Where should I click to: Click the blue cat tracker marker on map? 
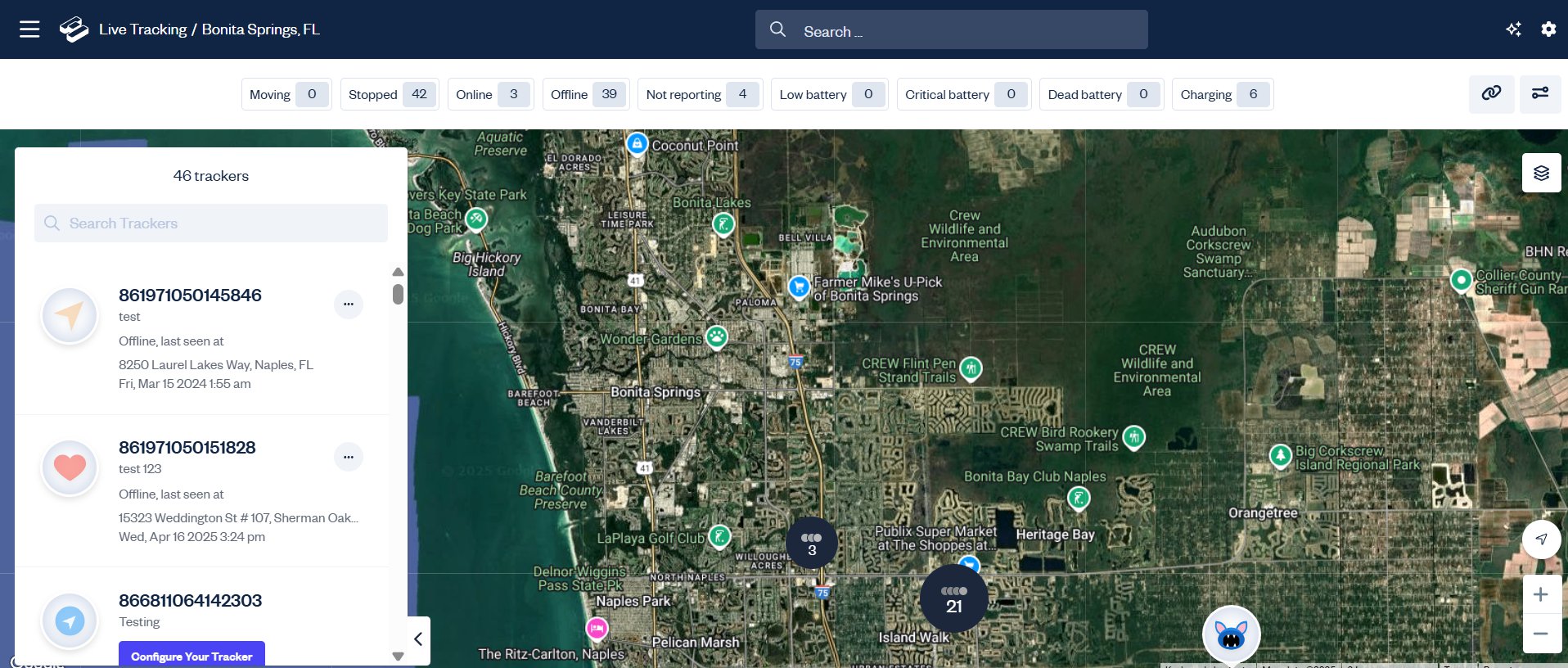pos(1232,634)
